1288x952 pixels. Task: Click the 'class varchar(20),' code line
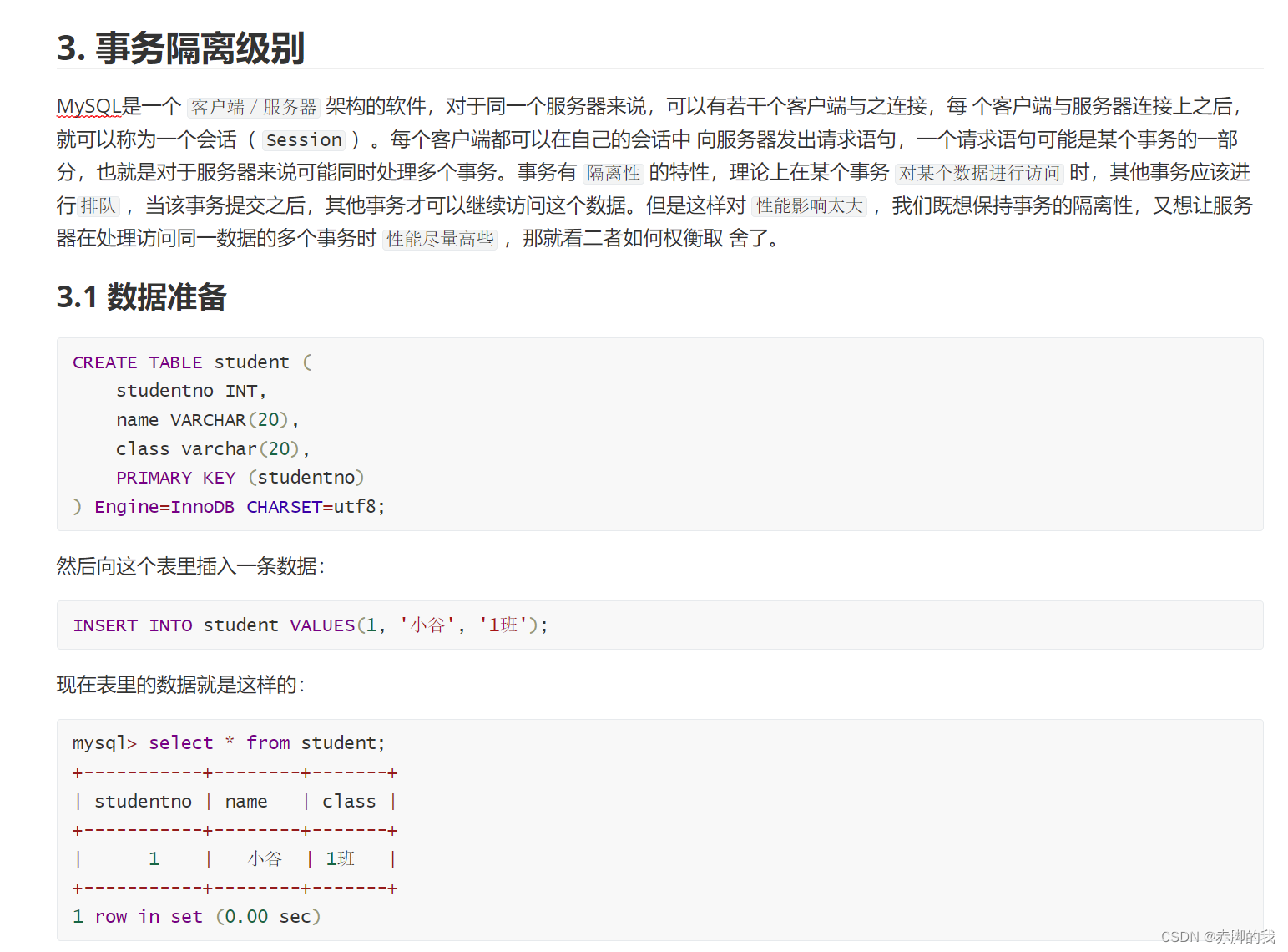(x=213, y=449)
